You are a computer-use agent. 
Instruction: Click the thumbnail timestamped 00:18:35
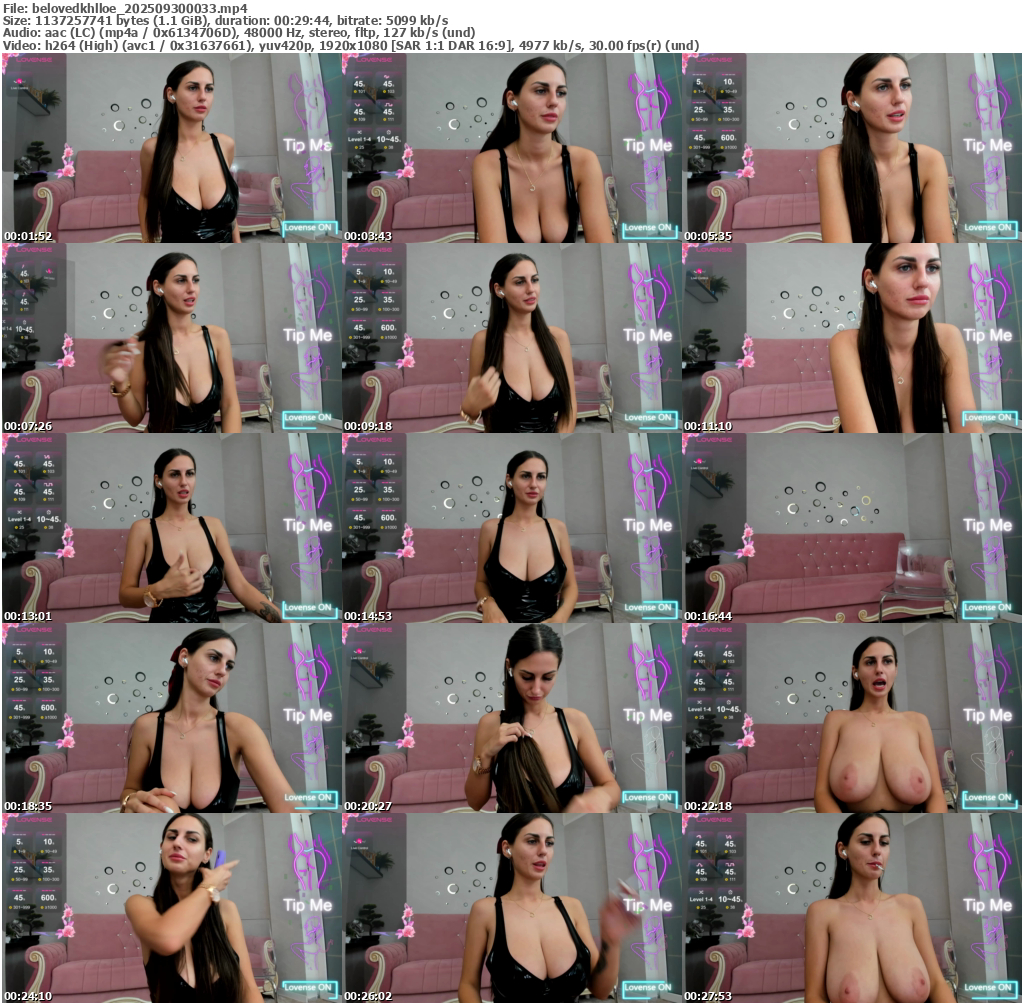[171, 718]
